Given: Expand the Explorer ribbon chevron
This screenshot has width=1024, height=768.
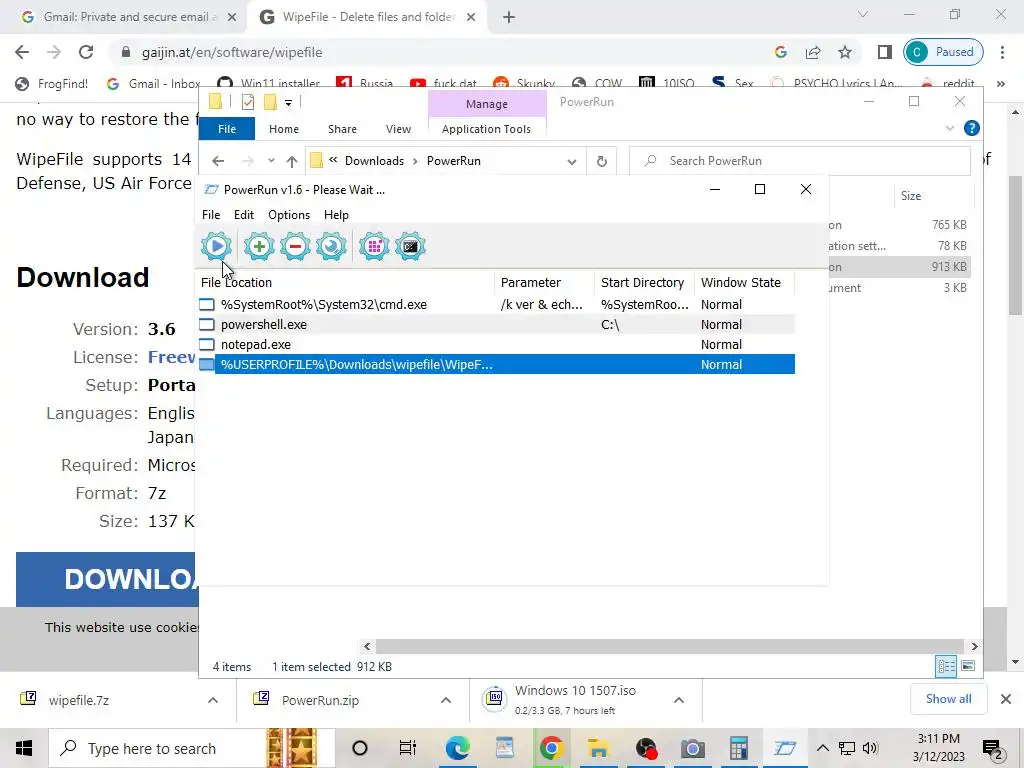Looking at the screenshot, I should pyautogui.click(x=950, y=129).
